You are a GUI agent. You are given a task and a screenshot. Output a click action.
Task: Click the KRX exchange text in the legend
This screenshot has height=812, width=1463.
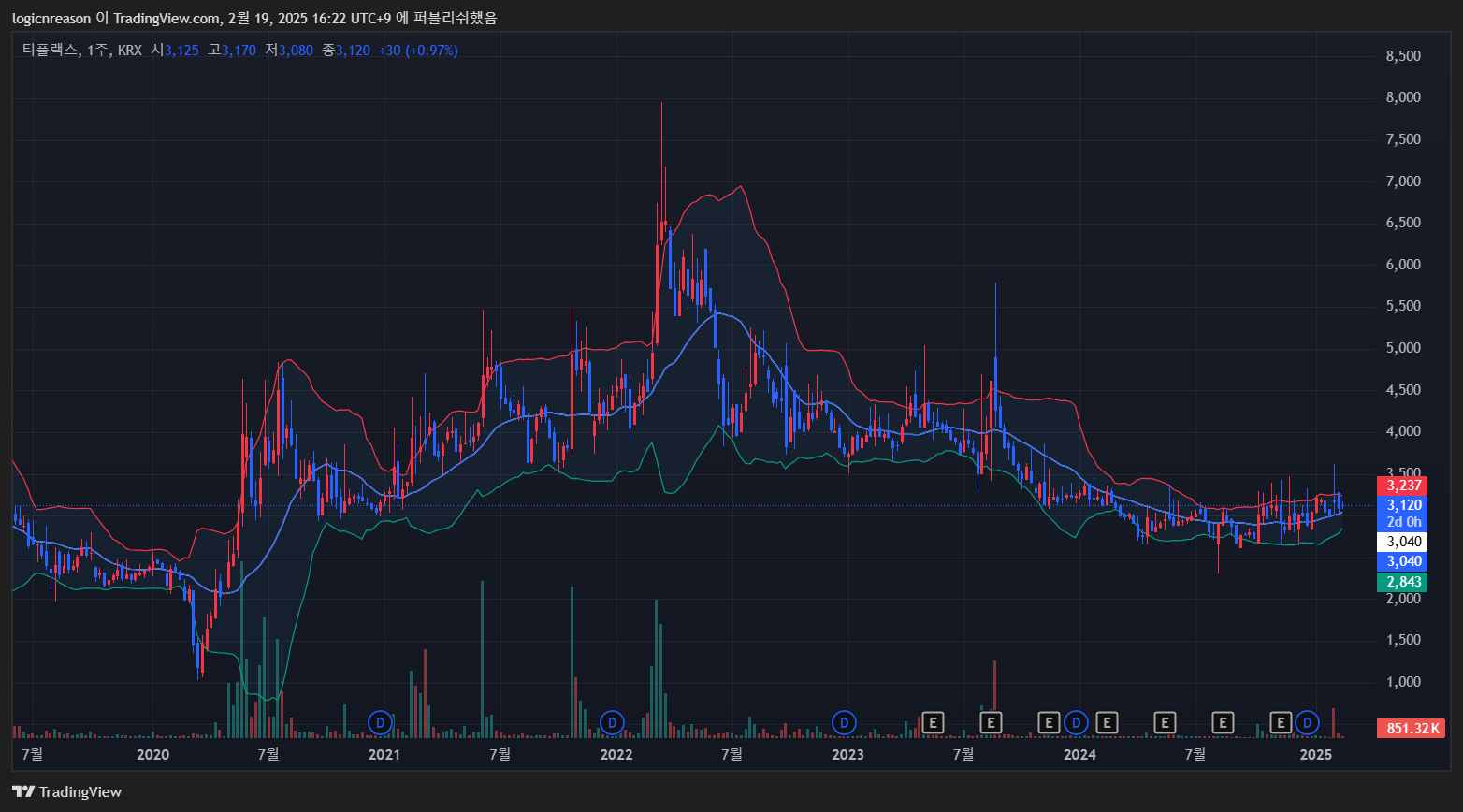coord(129,51)
